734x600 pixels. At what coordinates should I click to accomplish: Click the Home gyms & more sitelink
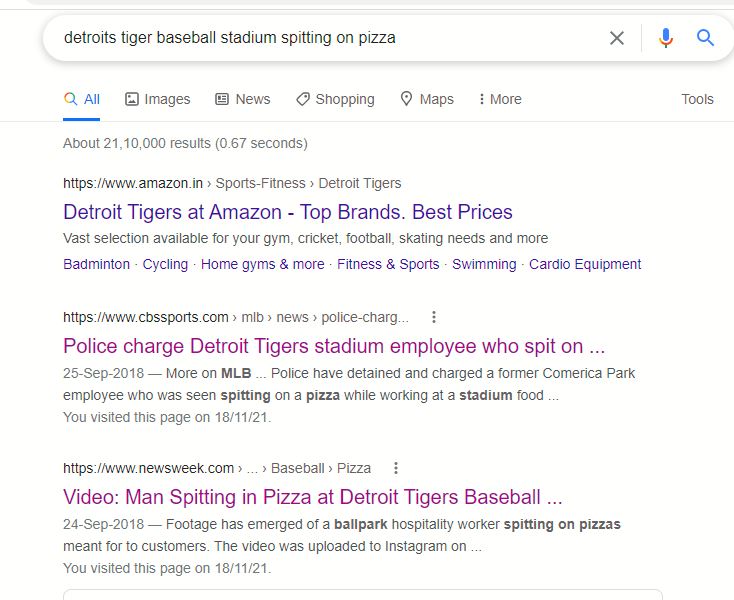click(x=262, y=264)
